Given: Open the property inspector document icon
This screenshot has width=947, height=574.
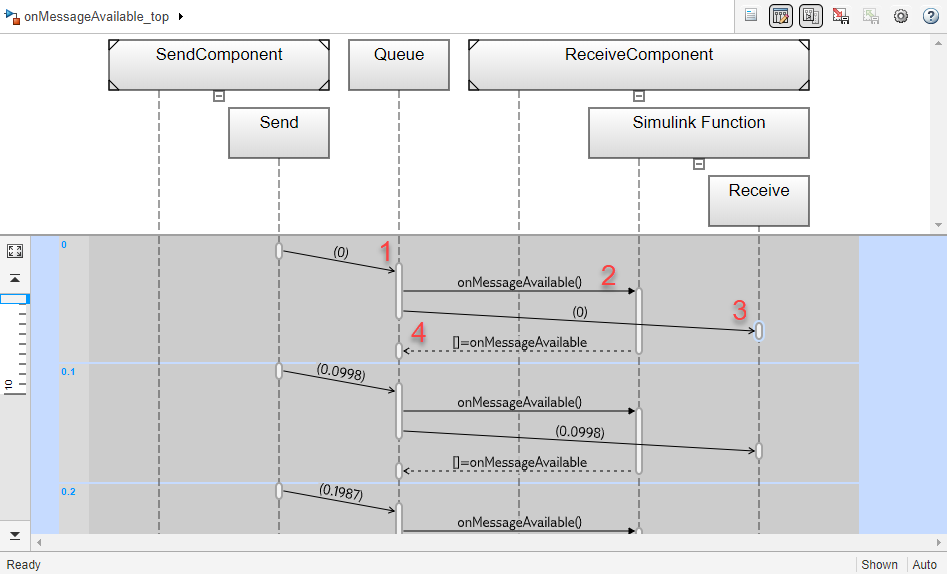Looking at the screenshot, I should click(x=751, y=16).
